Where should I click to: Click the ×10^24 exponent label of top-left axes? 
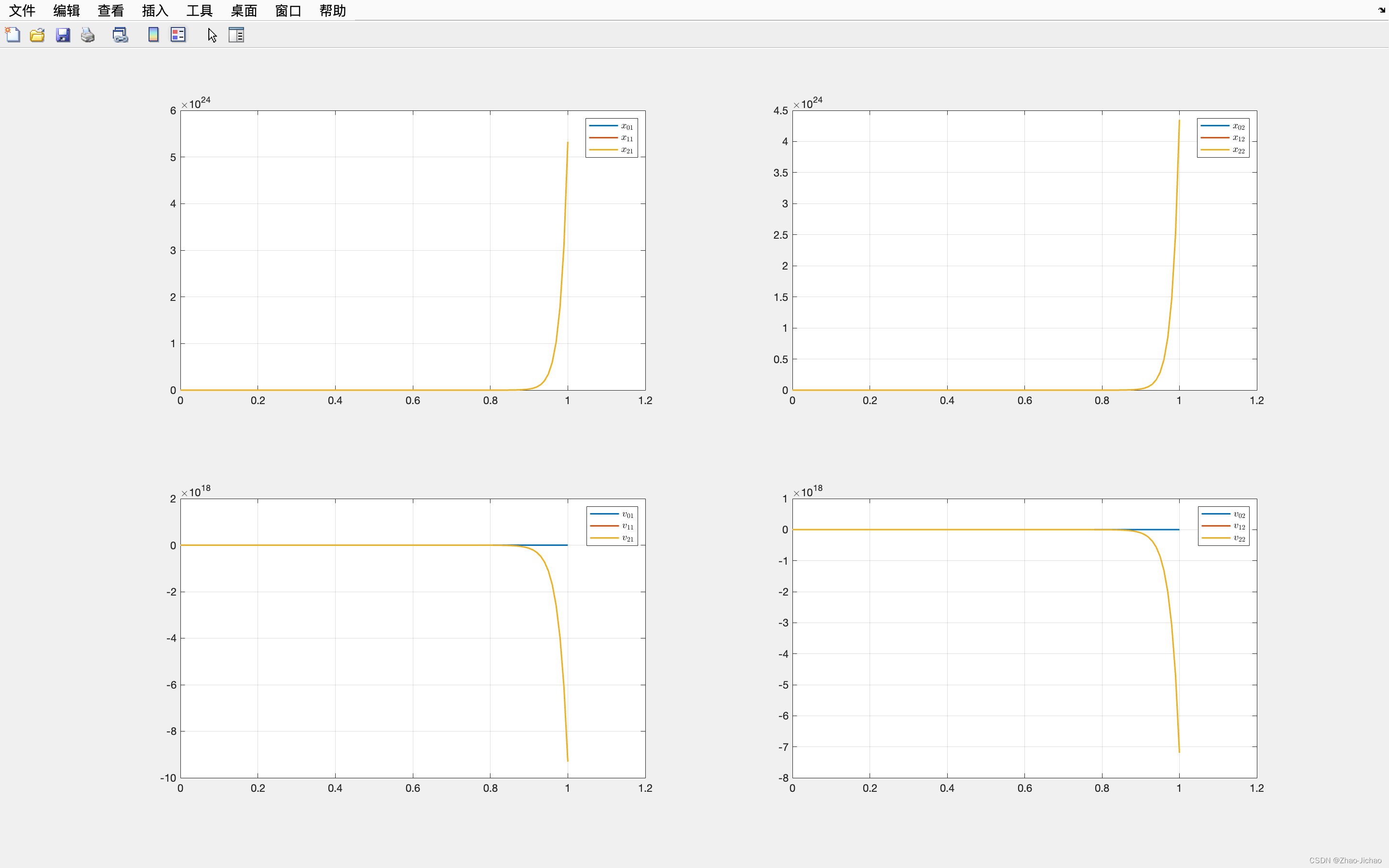[196, 103]
